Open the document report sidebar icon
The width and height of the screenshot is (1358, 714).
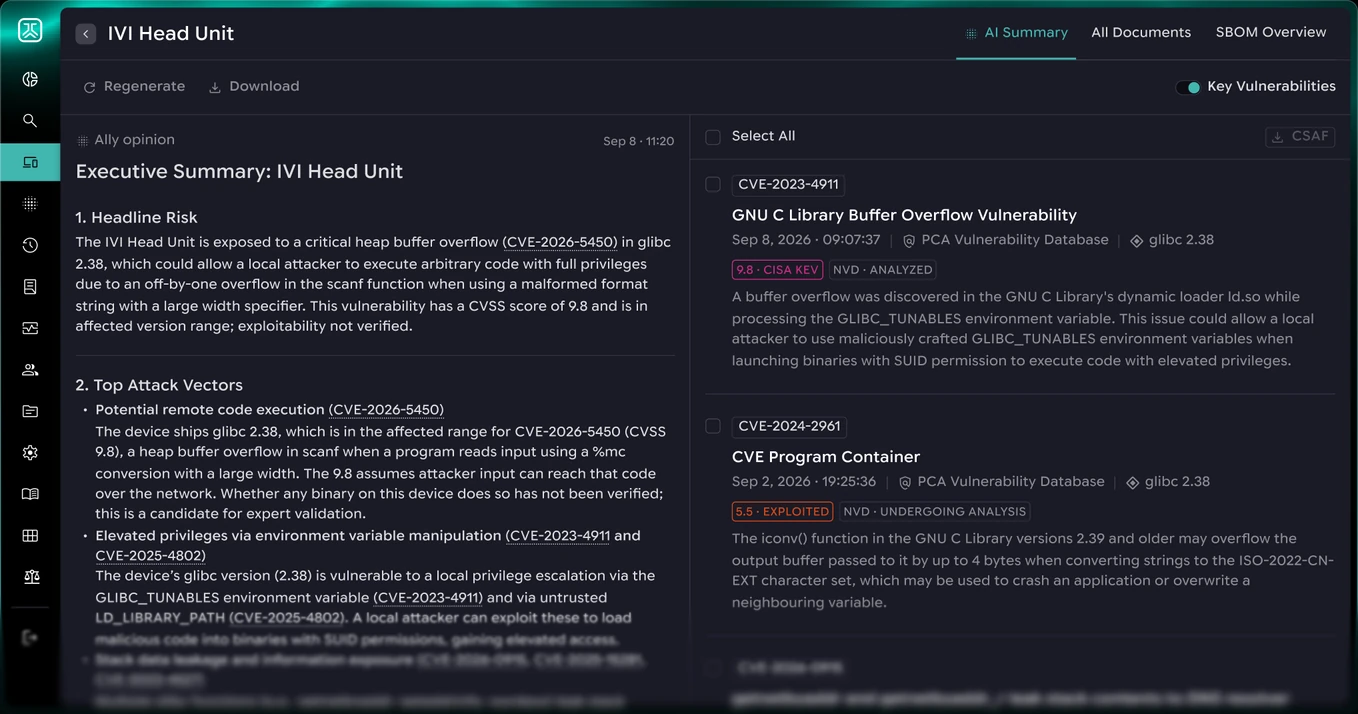coord(30,287)
